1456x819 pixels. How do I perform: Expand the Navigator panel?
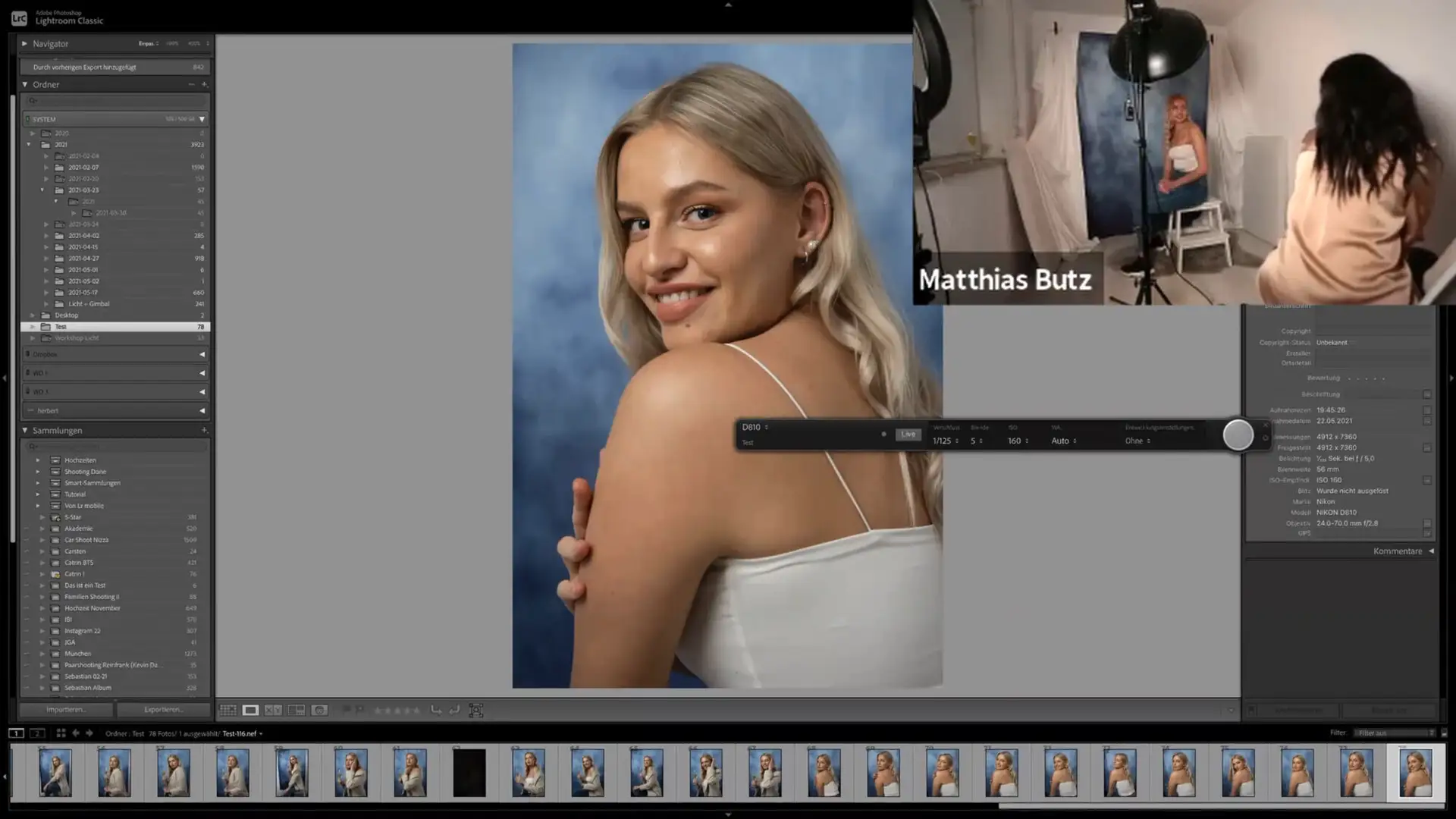[25, 44]
